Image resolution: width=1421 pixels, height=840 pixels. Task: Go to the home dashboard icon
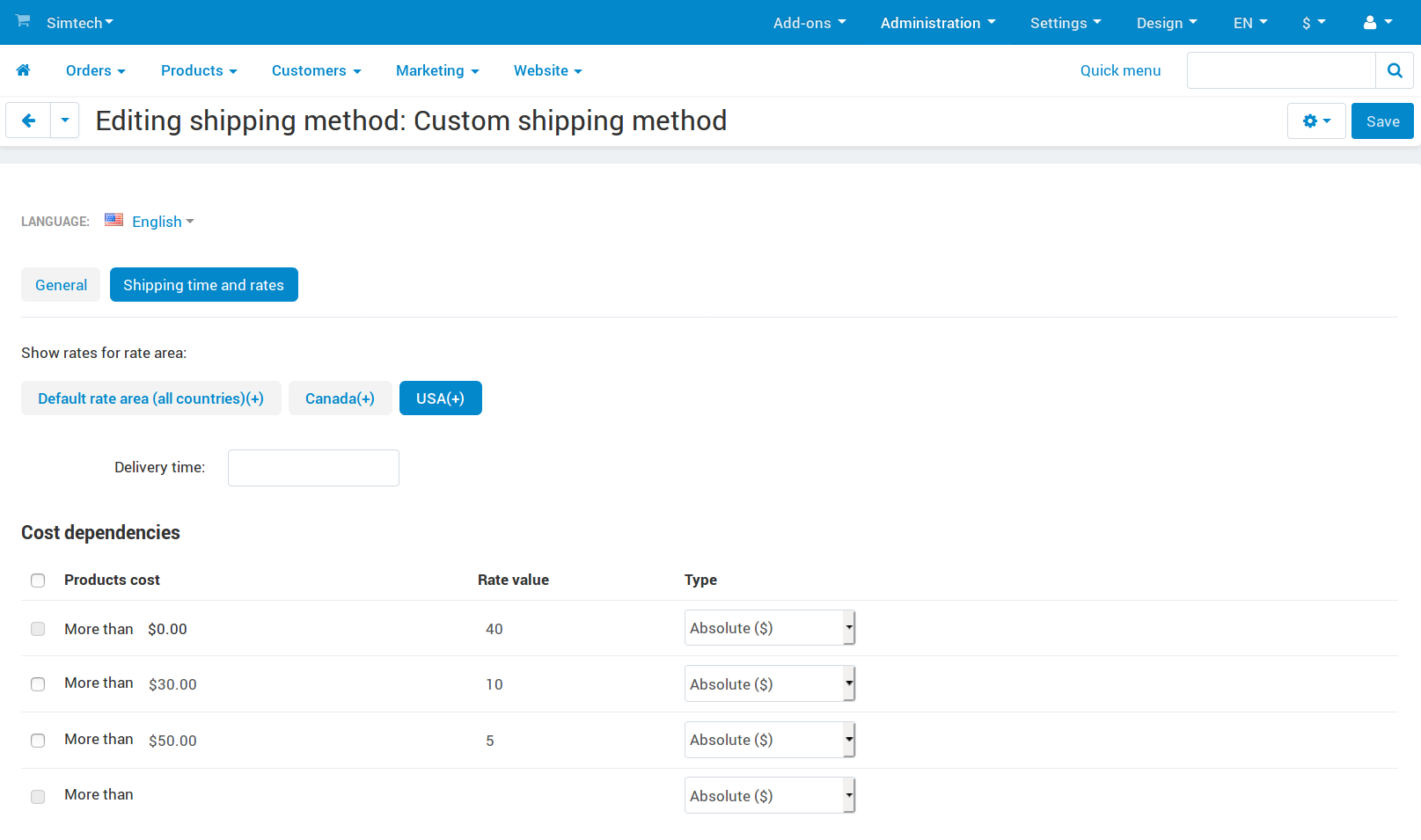click(24, 70)
